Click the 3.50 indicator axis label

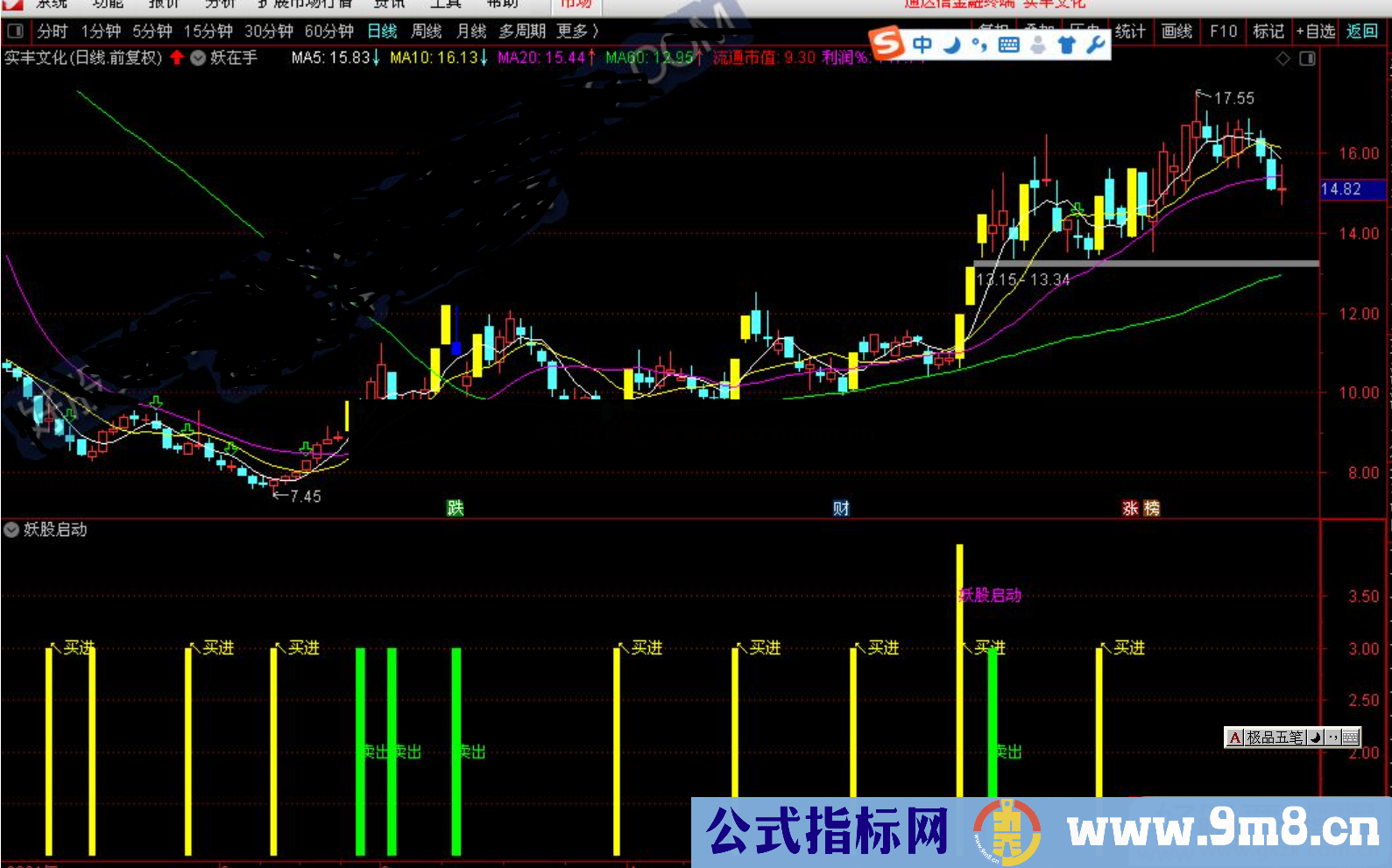1364,596
